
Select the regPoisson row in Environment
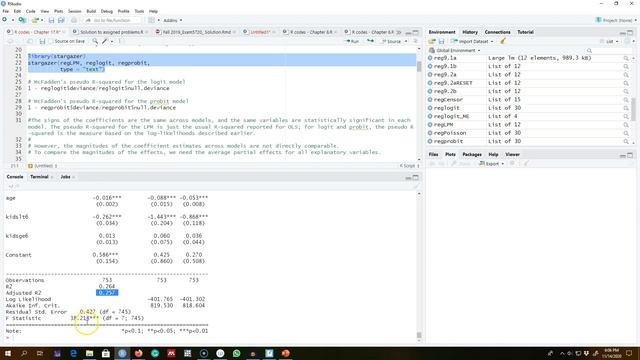[x=529, y=133]
